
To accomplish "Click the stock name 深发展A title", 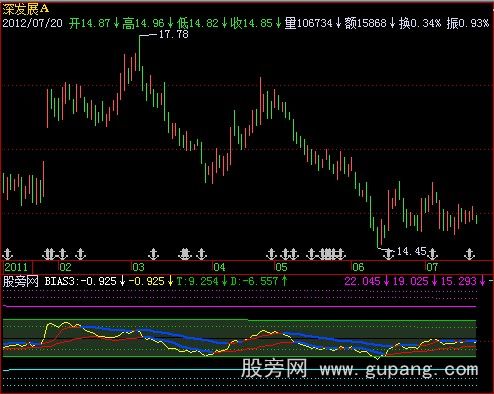I will pyautogui.click(x=26, y=9).
